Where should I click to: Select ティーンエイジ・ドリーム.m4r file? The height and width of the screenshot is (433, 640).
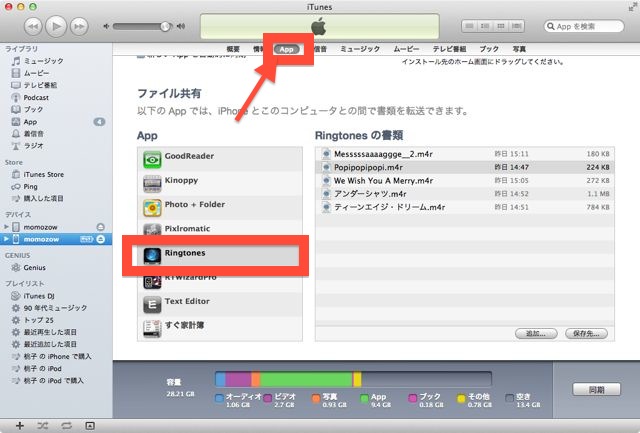click(x=465, y=207)
